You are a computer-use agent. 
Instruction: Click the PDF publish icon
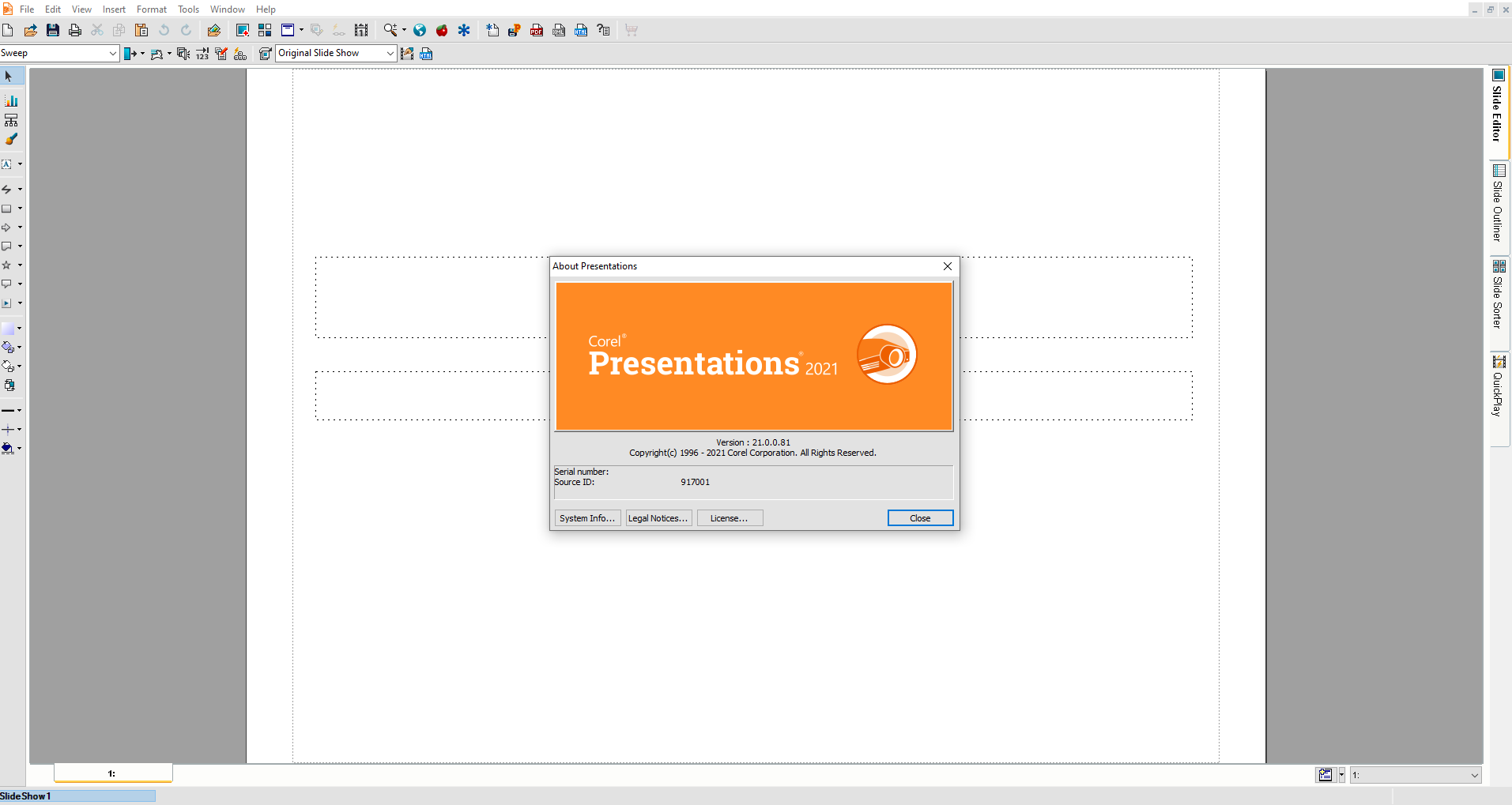tap(537, 30)
